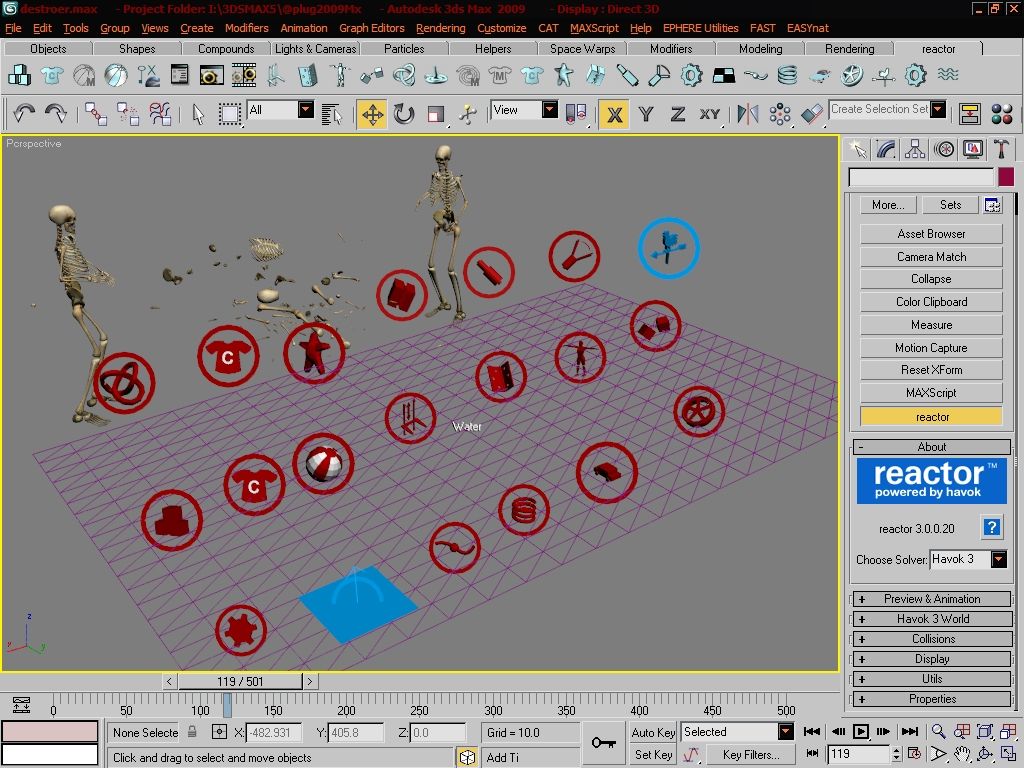Click the object color swatch
The image size is (1024, 768).
click(x=1006, y=177)
